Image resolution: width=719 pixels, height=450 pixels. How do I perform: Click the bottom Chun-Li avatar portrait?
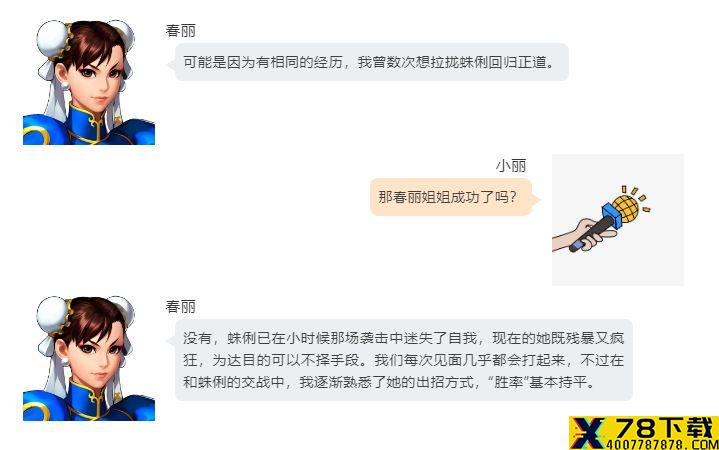pos(89,358)
